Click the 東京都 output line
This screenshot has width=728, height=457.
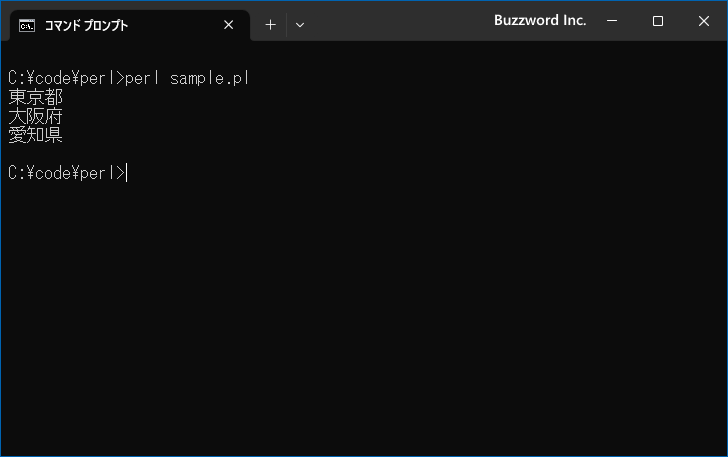point(35,97)
